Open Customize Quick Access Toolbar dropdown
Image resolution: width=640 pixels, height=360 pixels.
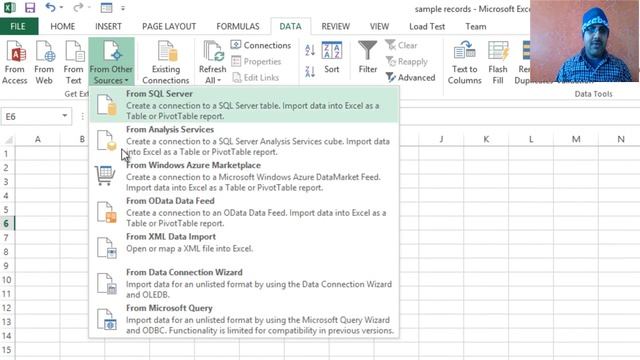point(123,8)
